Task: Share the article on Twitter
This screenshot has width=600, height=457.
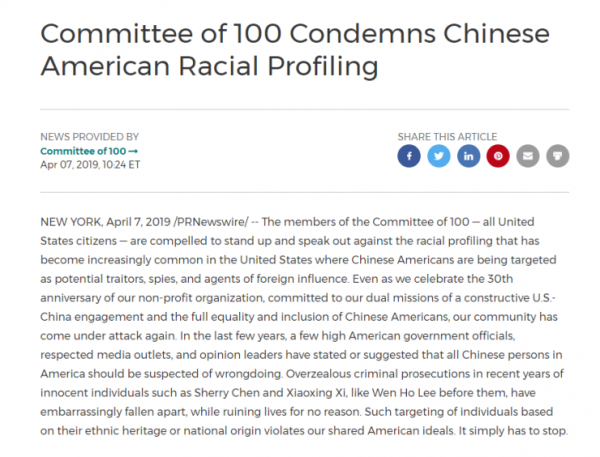Action: 439,156
